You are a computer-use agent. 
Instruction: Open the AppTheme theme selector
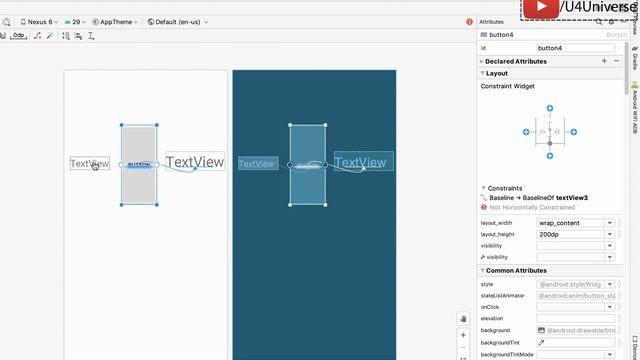point(115,22)
